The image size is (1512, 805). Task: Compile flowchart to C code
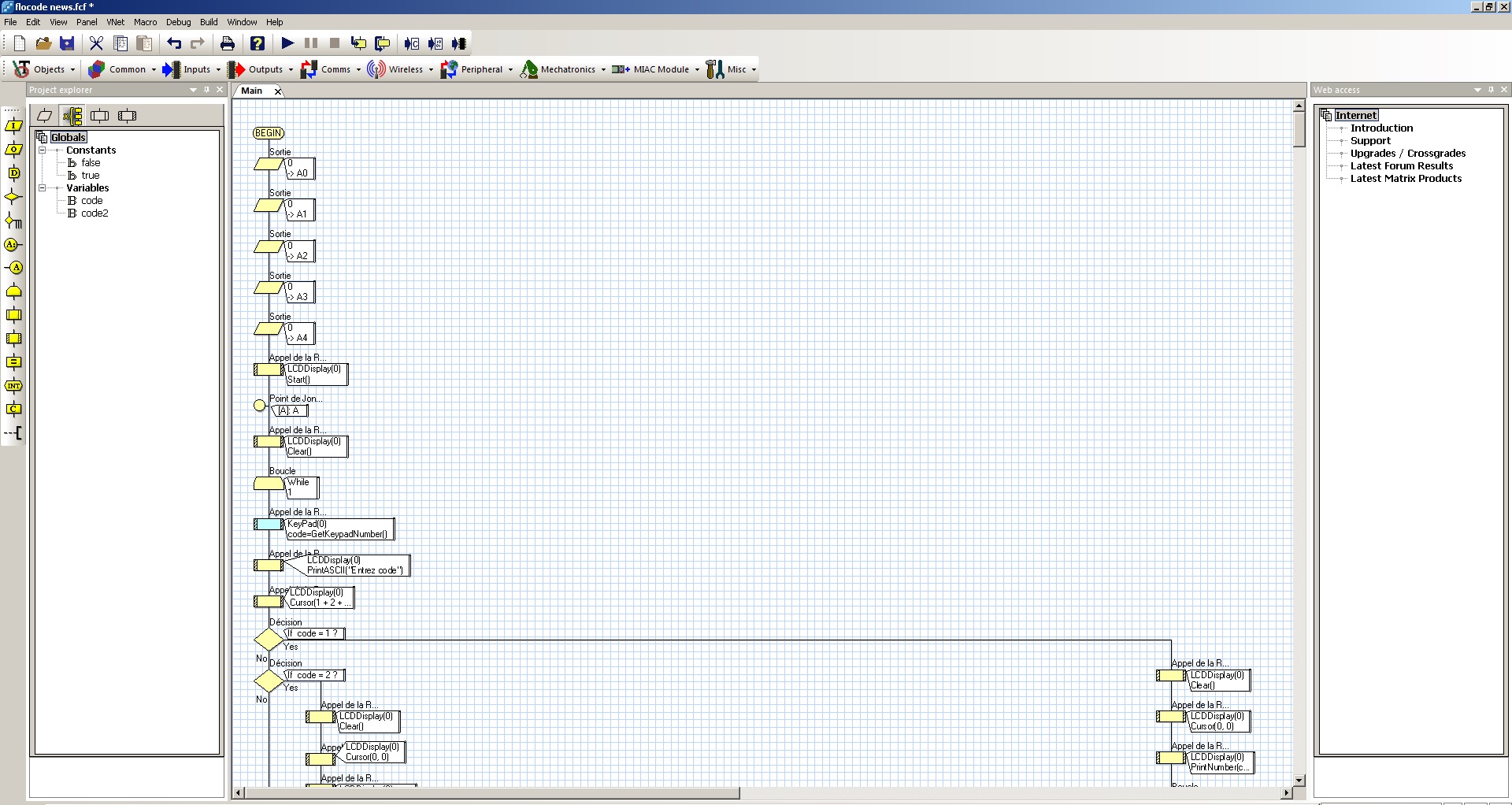click(x=411, y=43)
